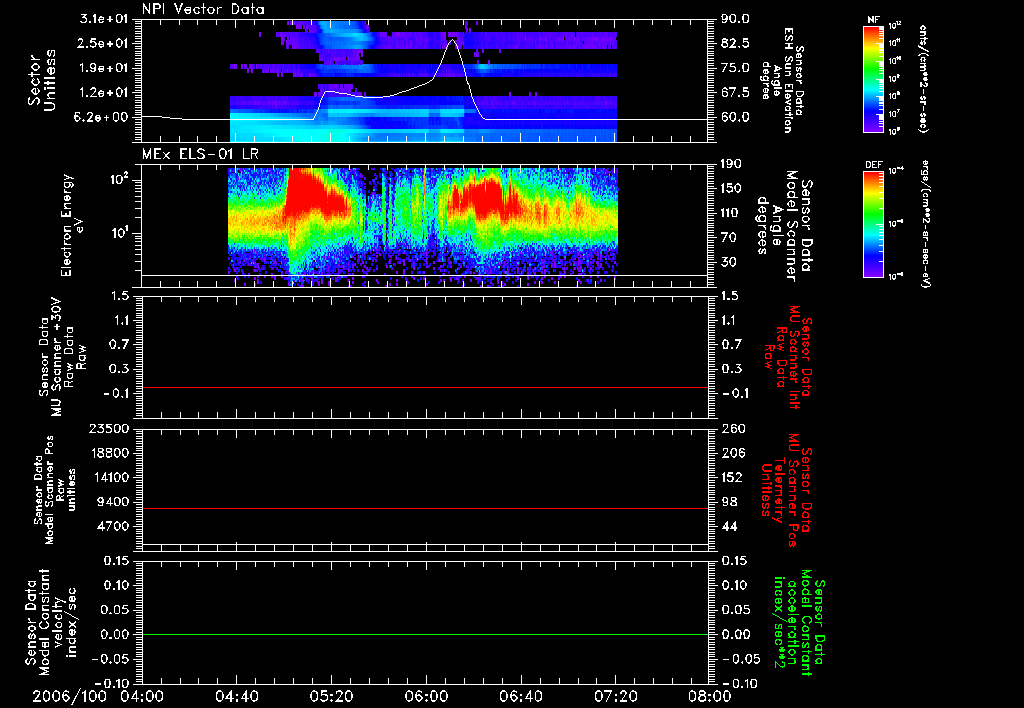Click the DEF label above the color bar
Image resolution: width=1024 pixels, height=708 pixels.
874,165
